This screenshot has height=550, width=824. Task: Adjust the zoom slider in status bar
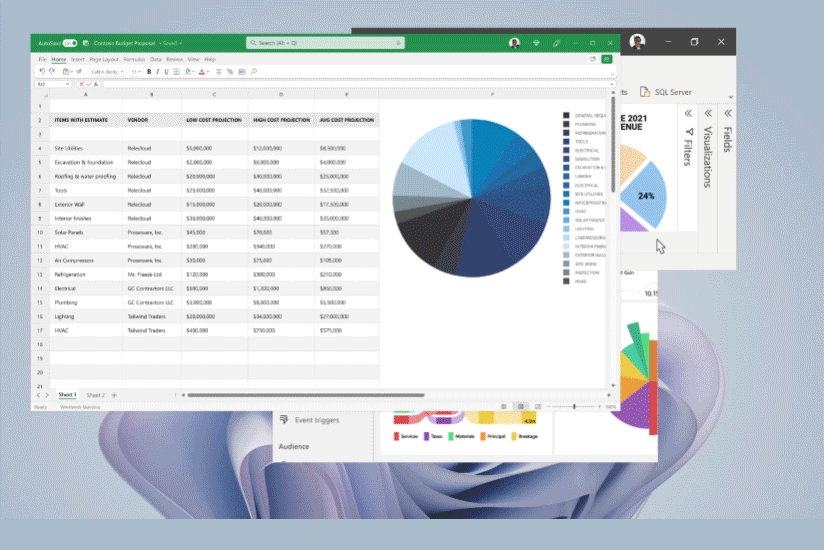click(574, 407)
